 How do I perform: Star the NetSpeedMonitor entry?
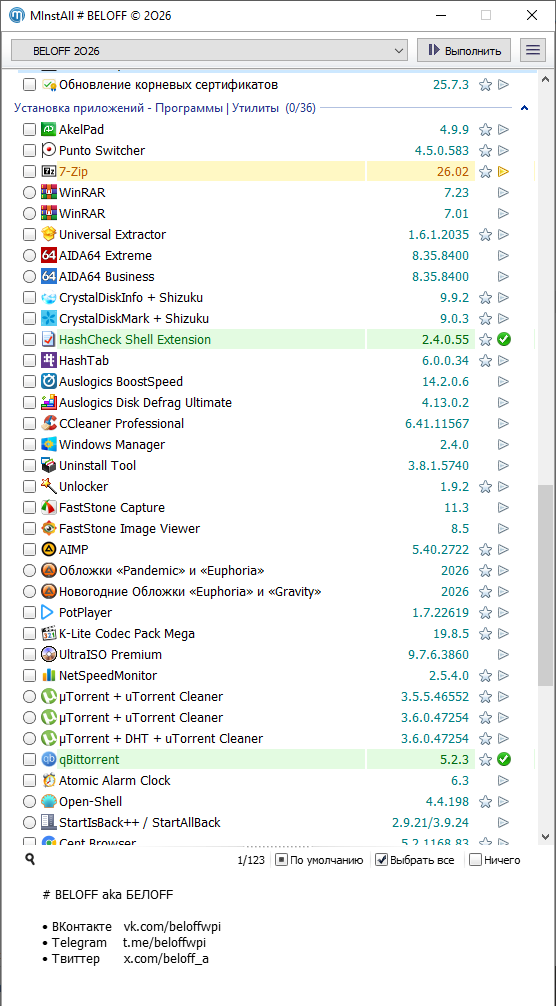point(485,676)
